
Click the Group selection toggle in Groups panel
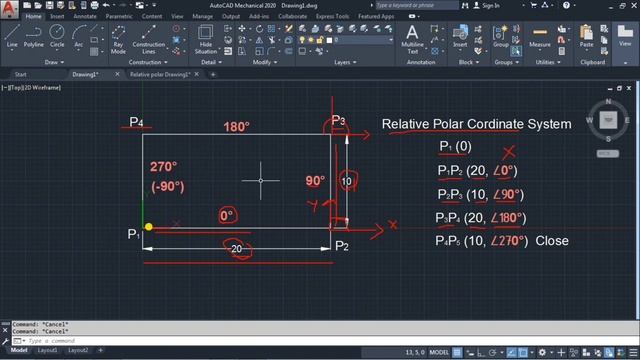516,51
